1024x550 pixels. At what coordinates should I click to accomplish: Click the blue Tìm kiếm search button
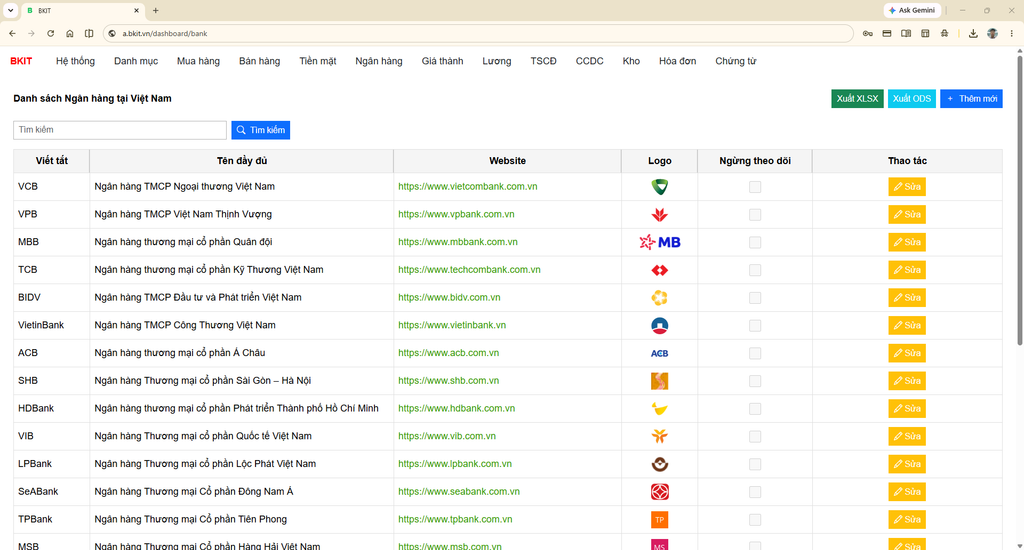click(x=261, y=130)
